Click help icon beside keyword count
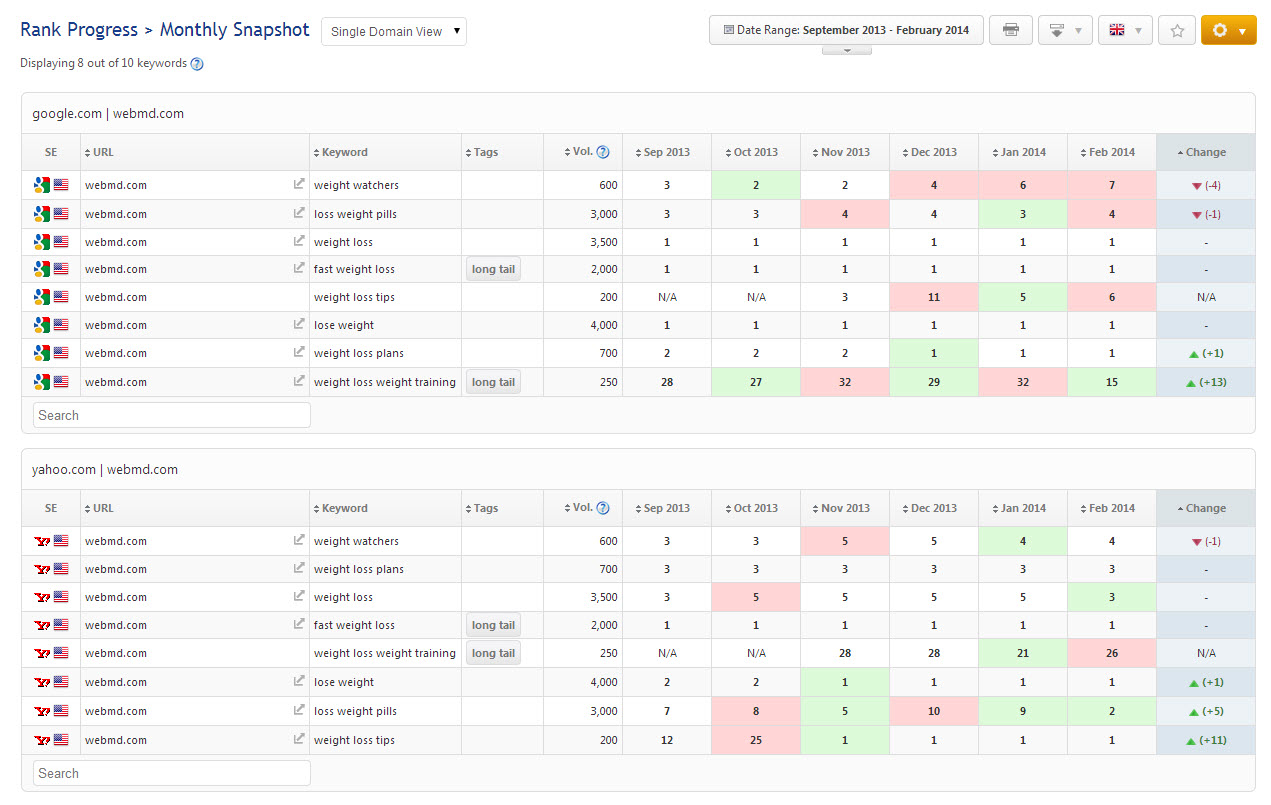Image resolution: width=1271 pixels, height=805 pixels. 197,64
